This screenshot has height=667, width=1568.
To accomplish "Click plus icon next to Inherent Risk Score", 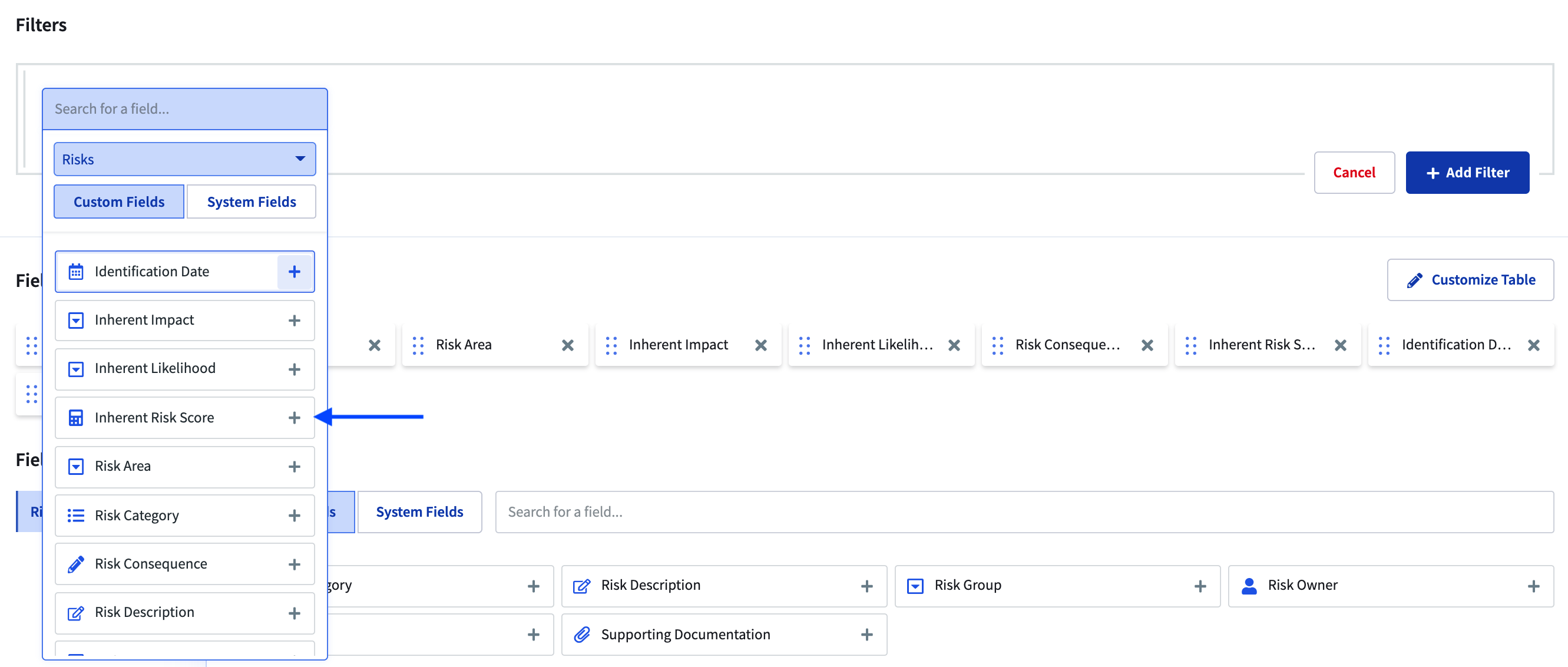I will point(295,418).
